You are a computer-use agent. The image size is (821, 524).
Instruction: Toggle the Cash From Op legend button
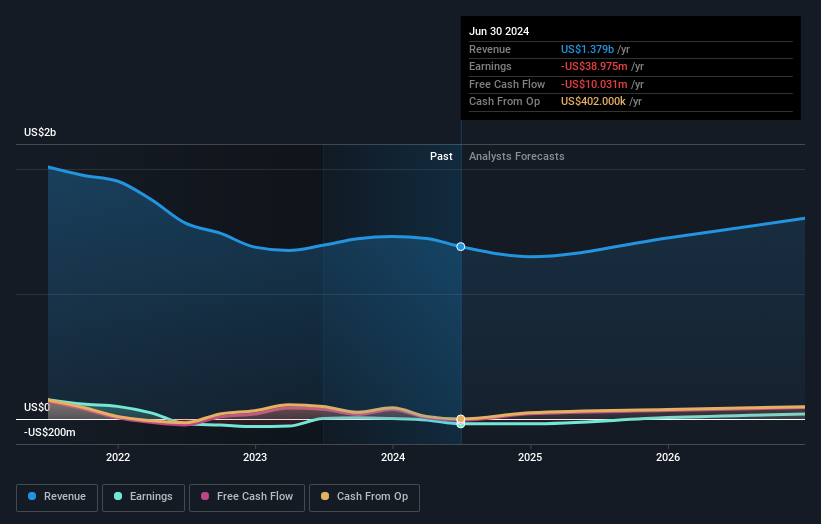pos(364,497)
